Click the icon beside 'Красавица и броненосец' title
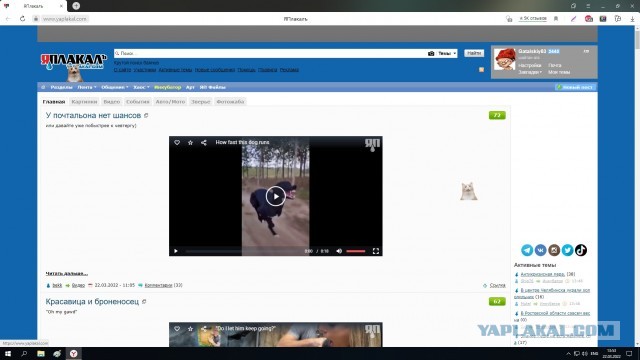The image size is (640, 360). point(144,302)
